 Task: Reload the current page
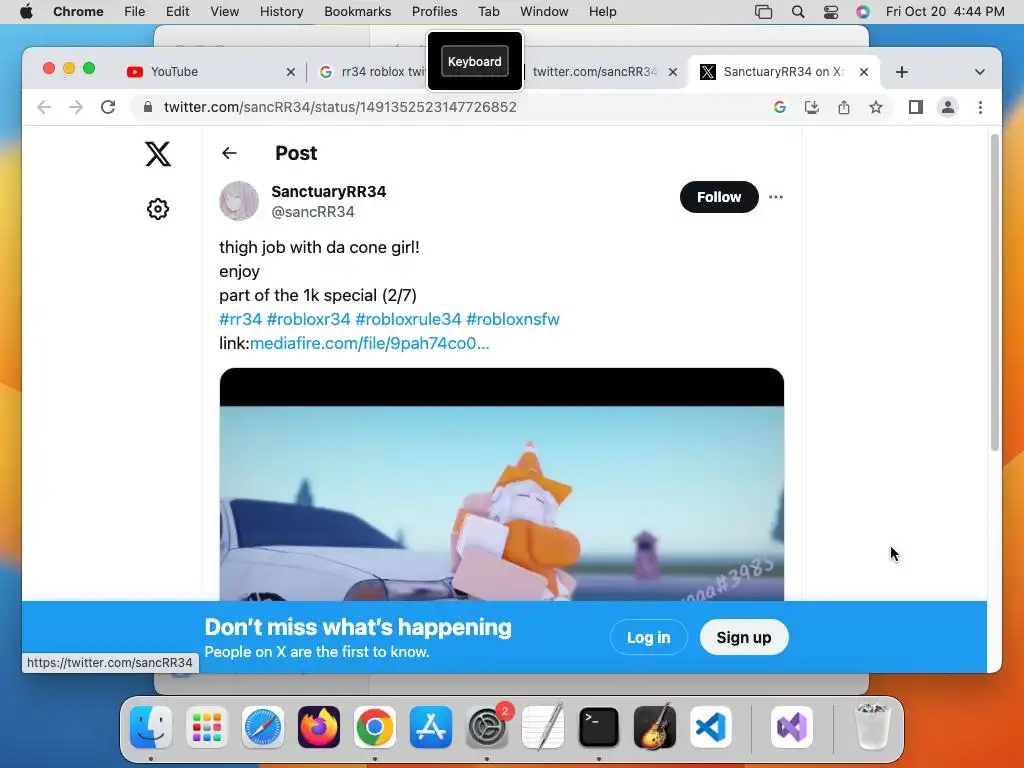click(108, 107)
